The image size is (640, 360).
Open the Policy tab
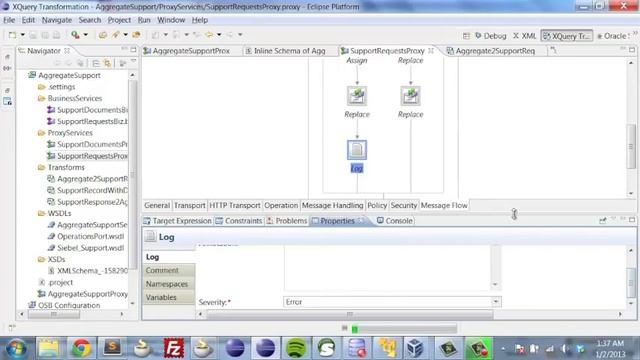tap(377, 205)
